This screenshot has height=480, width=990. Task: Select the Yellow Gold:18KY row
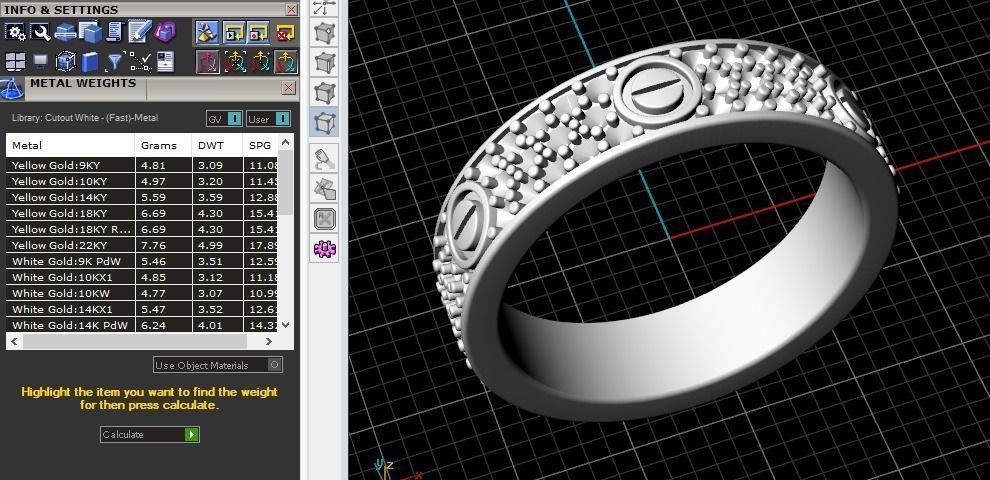(x=142, y=213)
